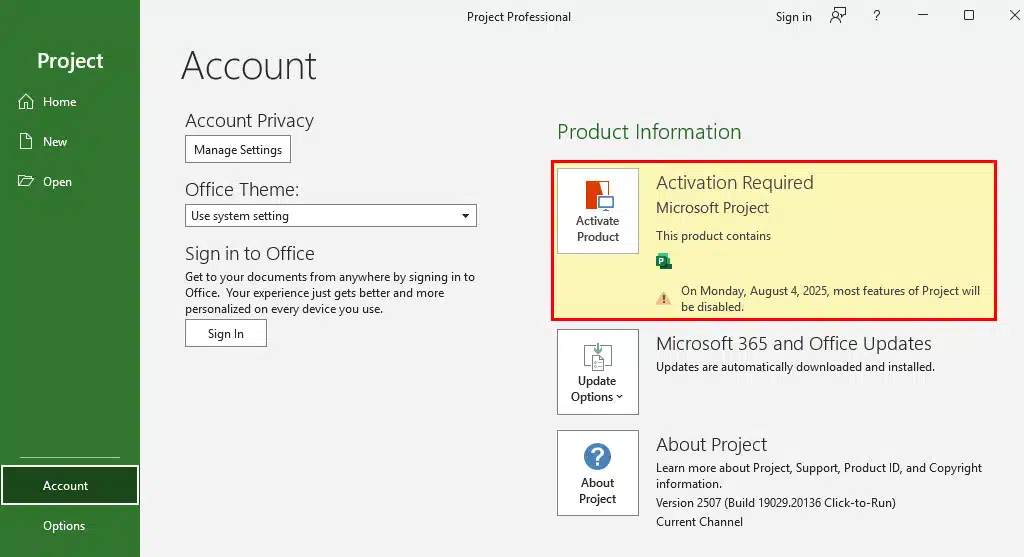Click the warning triangle icon
This screenshot has height=557, width=1024.
click(x=664, y=298)
